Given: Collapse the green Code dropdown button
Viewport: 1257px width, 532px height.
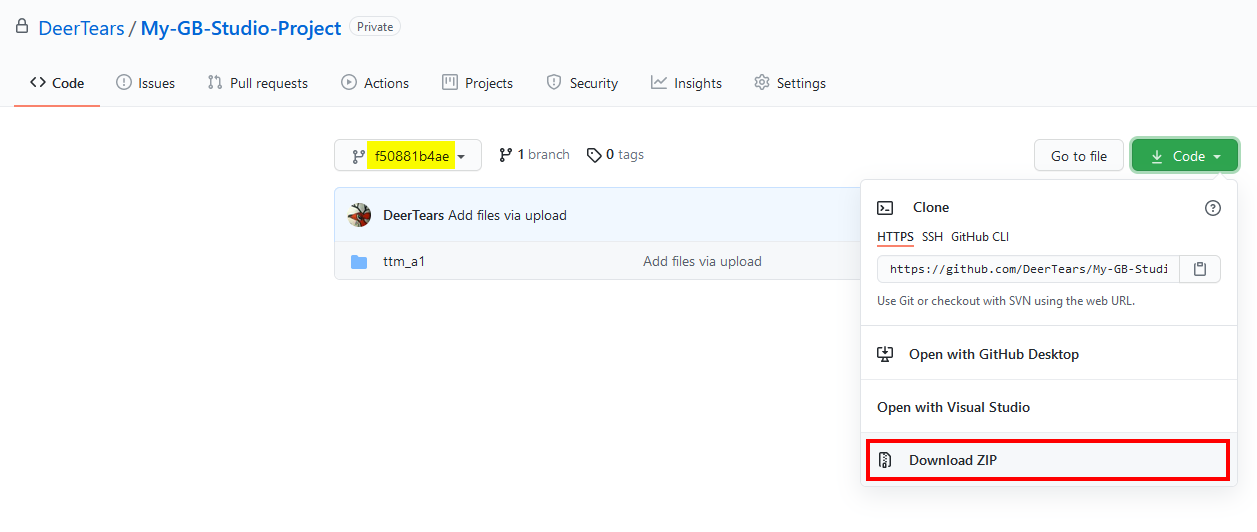Looking at the screenshot, I should coord(1185,156).
